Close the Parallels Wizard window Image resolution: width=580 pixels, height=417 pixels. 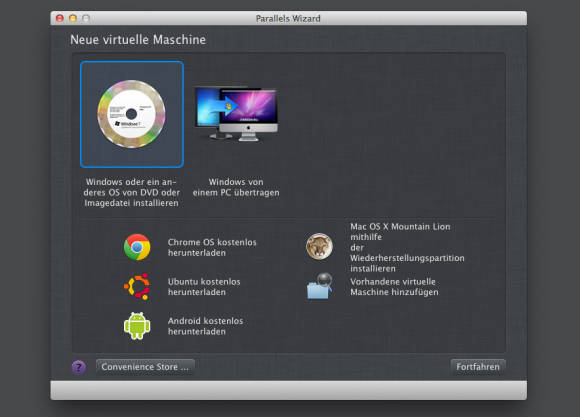pos(60,18)
